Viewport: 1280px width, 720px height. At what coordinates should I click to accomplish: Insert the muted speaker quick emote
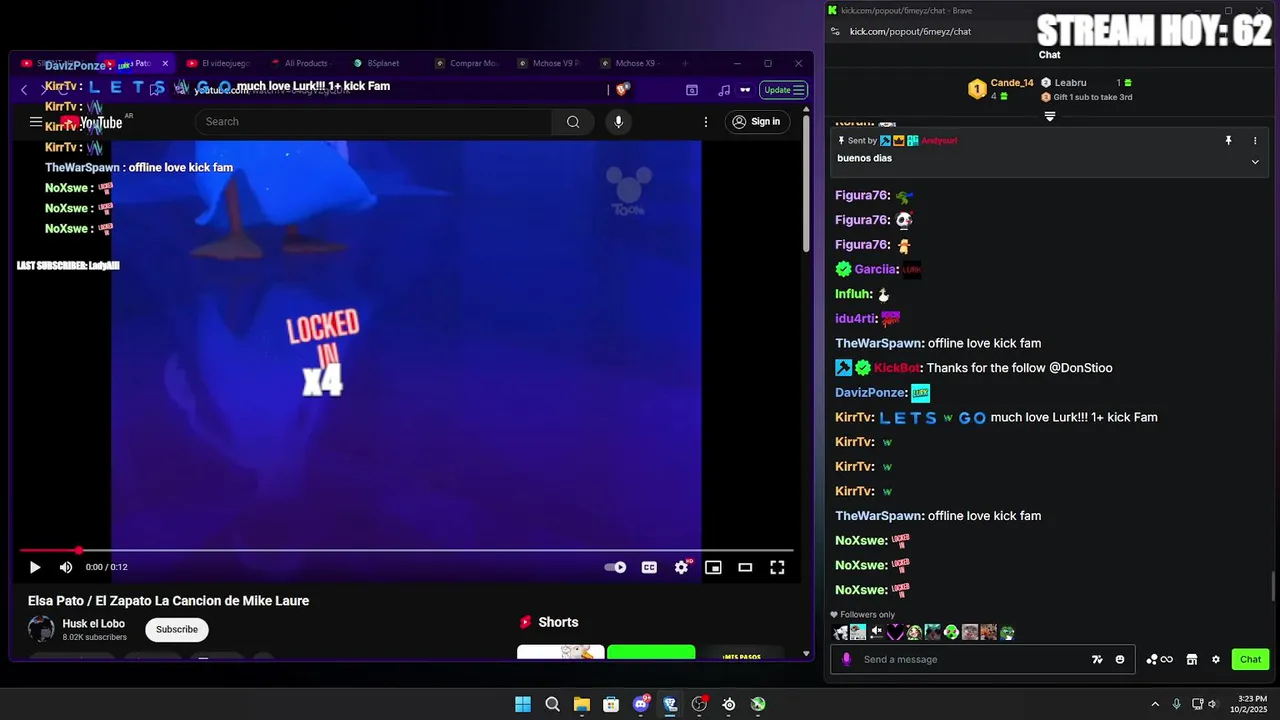(877, 632)
